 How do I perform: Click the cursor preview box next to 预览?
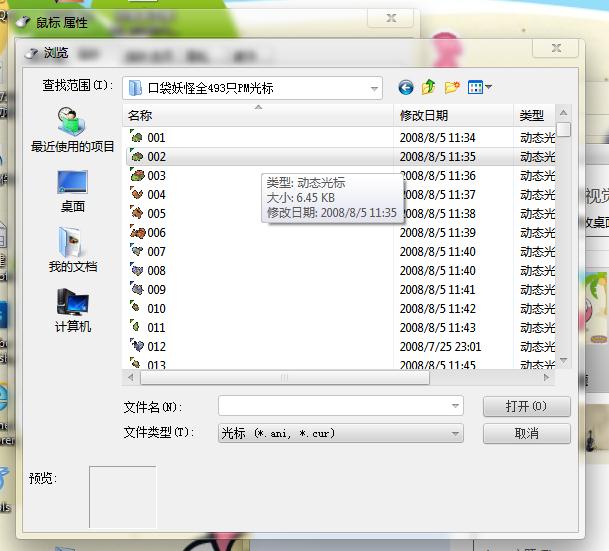point(122,497)
